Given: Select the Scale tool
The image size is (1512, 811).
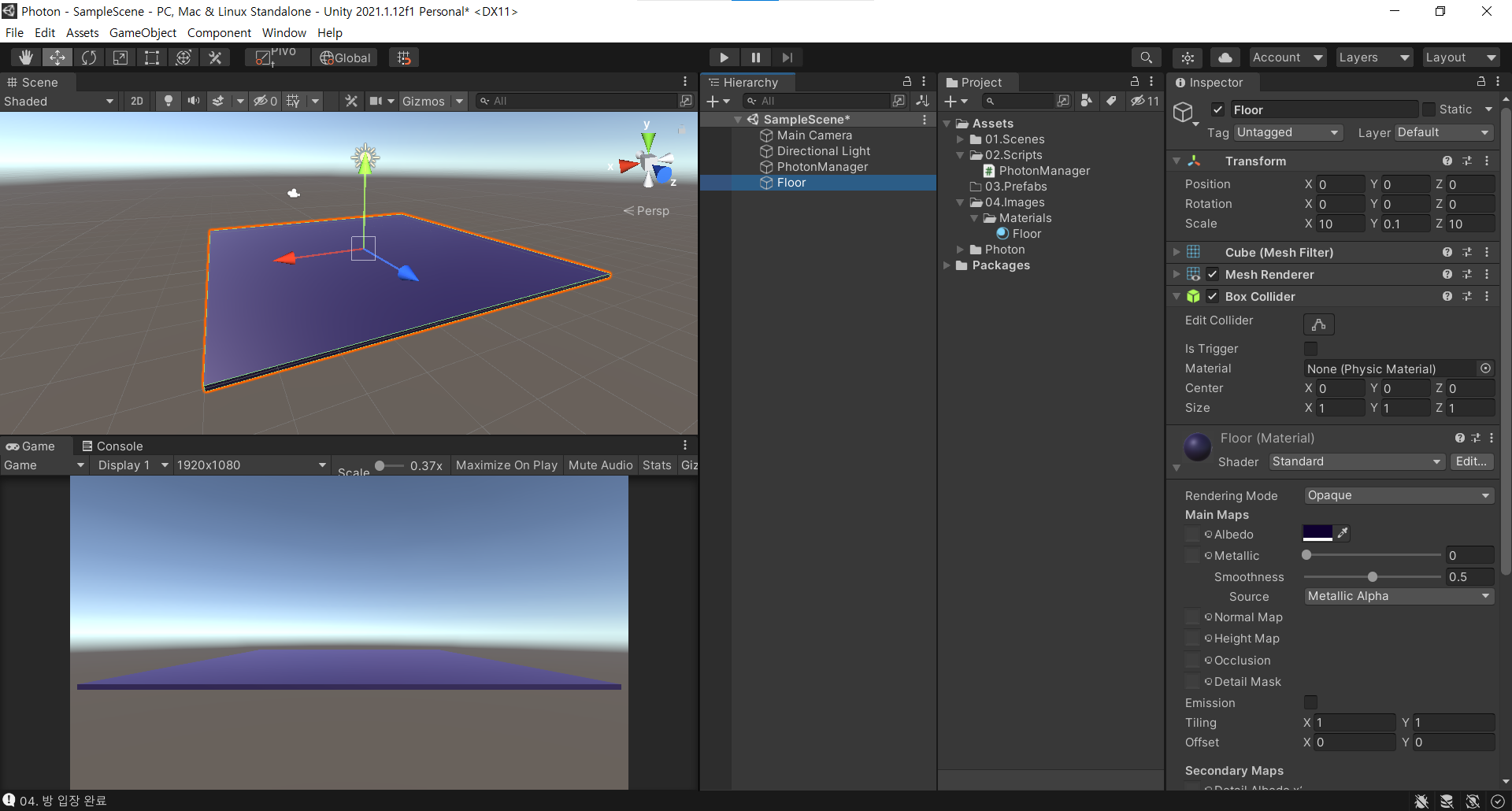Looking at the screenshot, I should [120, 57].
